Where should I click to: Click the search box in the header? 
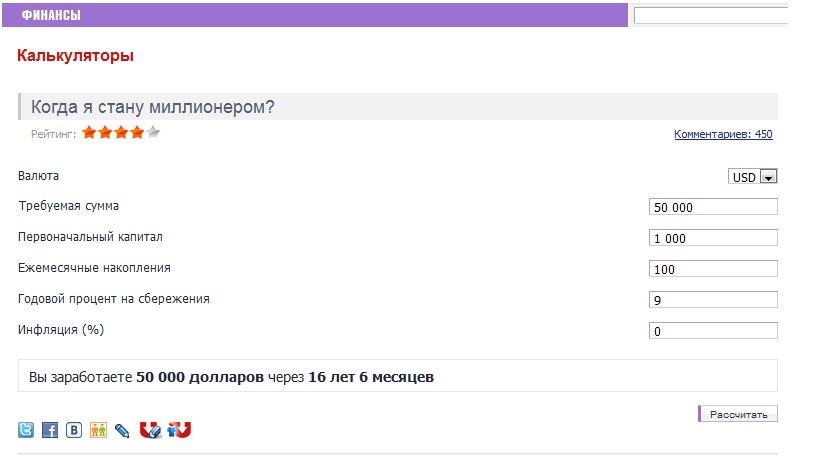(711, 16)
